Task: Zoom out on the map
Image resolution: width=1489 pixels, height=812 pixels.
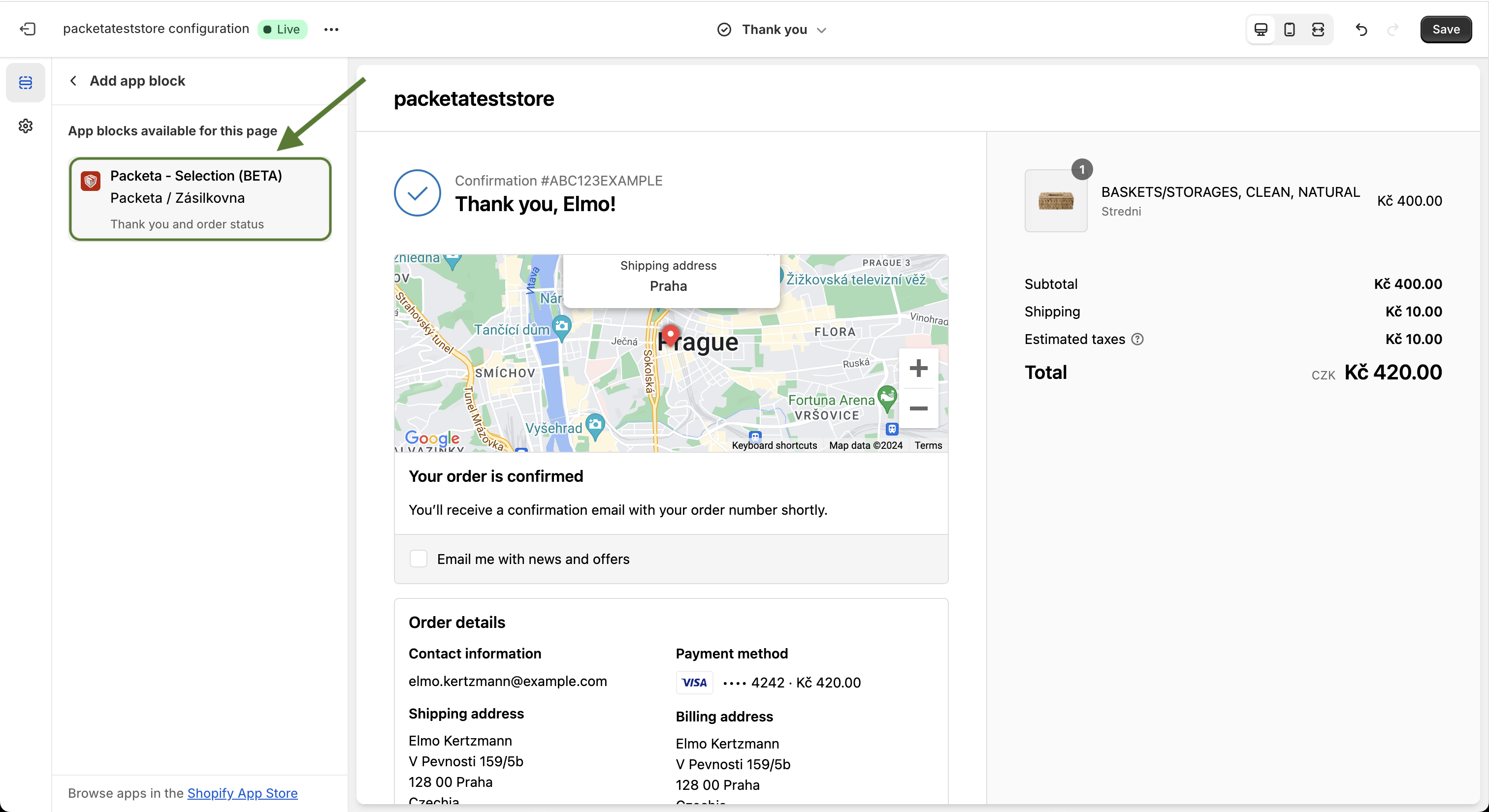Action: pos(918,408)
